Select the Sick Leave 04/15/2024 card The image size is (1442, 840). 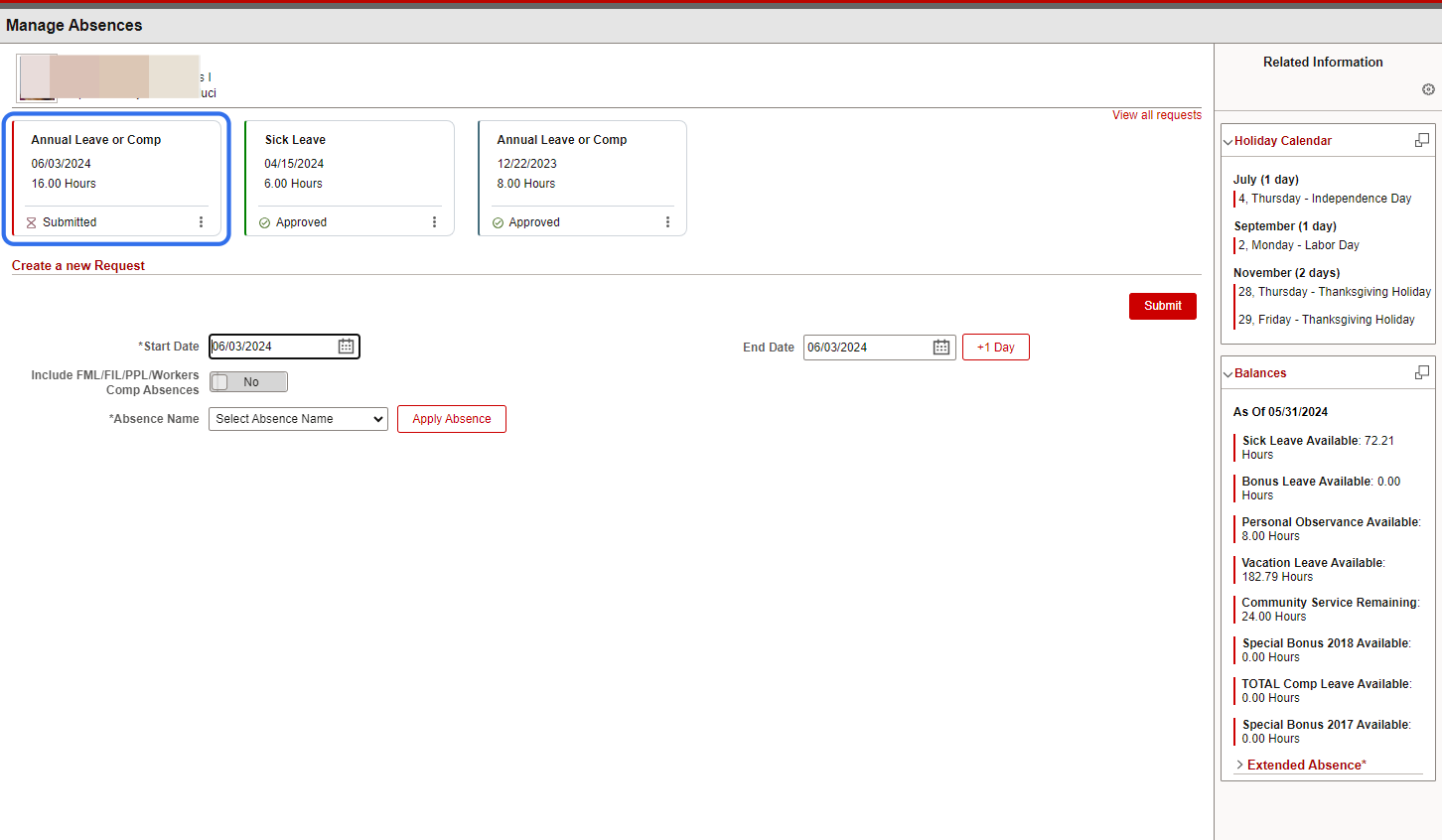click(350, 179)
